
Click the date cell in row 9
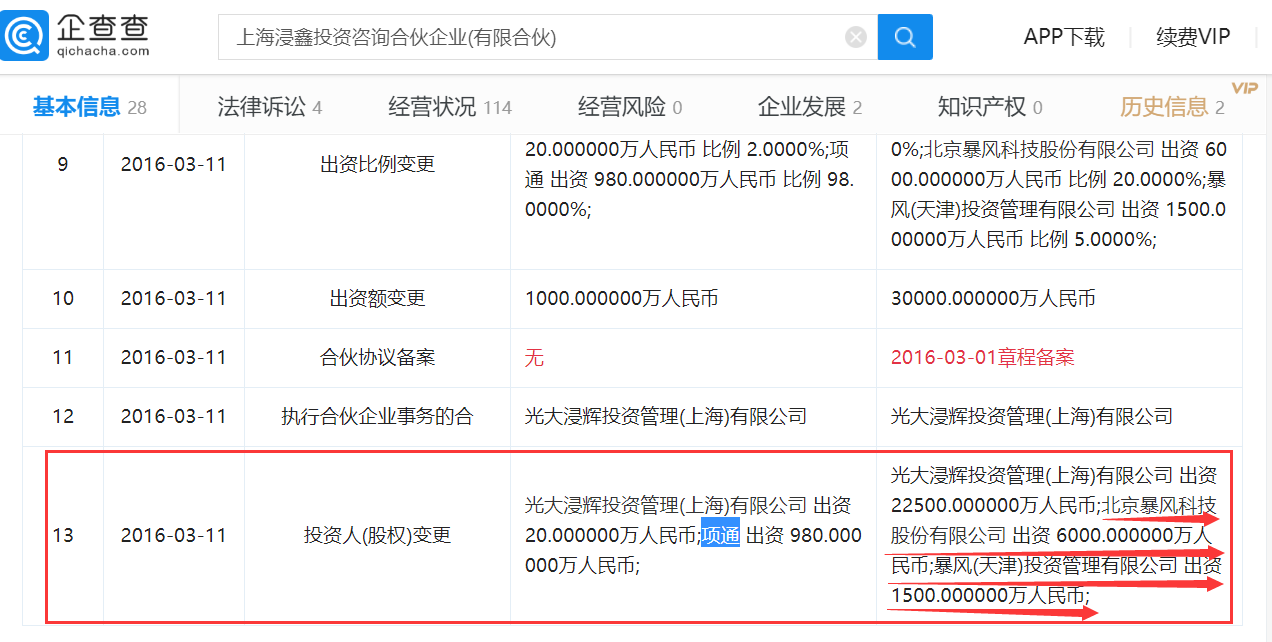174,164
